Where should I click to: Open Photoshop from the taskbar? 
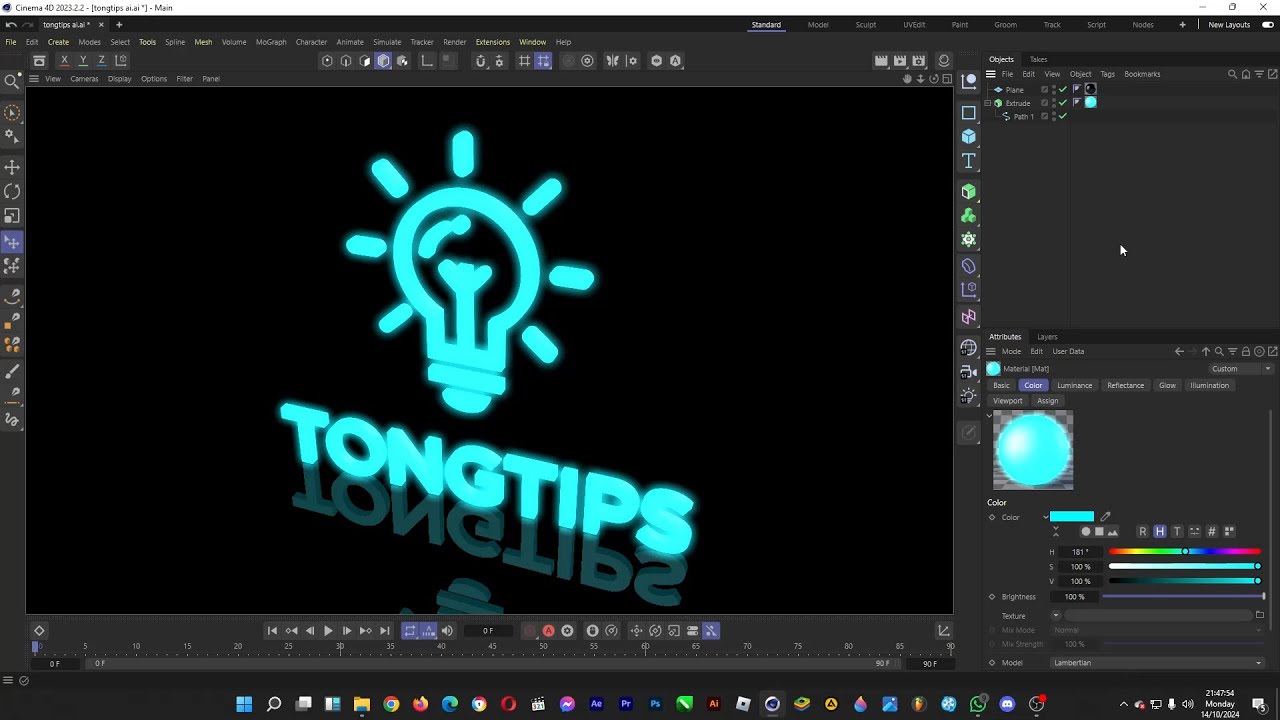pyautogui.click(x=655, y=704)
